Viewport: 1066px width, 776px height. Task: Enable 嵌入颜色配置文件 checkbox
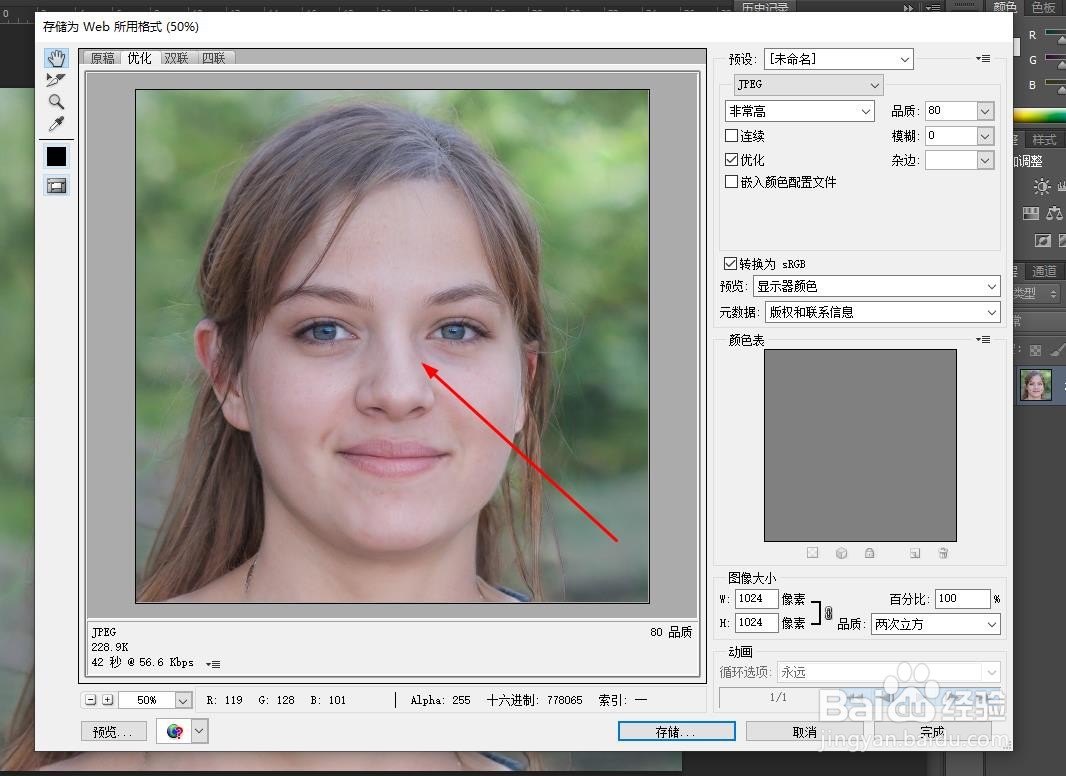[x=732, y=182]
